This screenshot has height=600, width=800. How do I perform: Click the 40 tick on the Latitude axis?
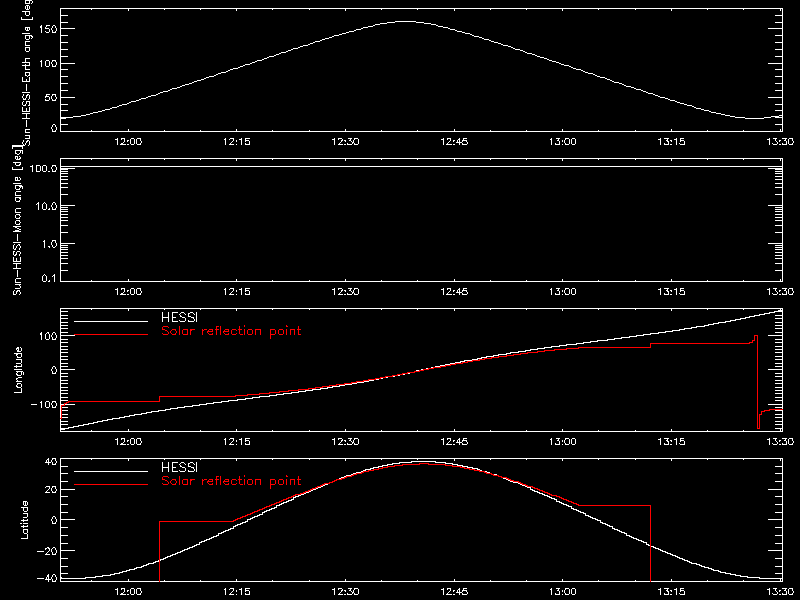(51, 462)
